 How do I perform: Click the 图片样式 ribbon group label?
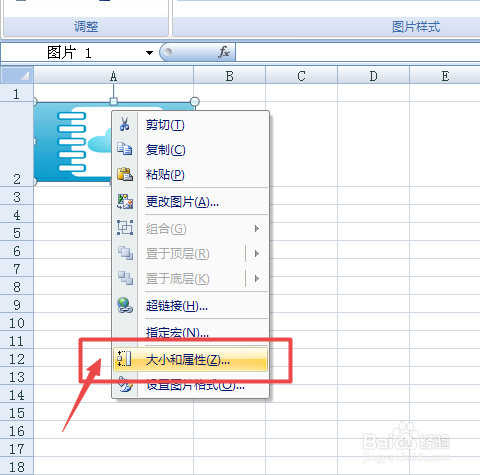[416, 26]
